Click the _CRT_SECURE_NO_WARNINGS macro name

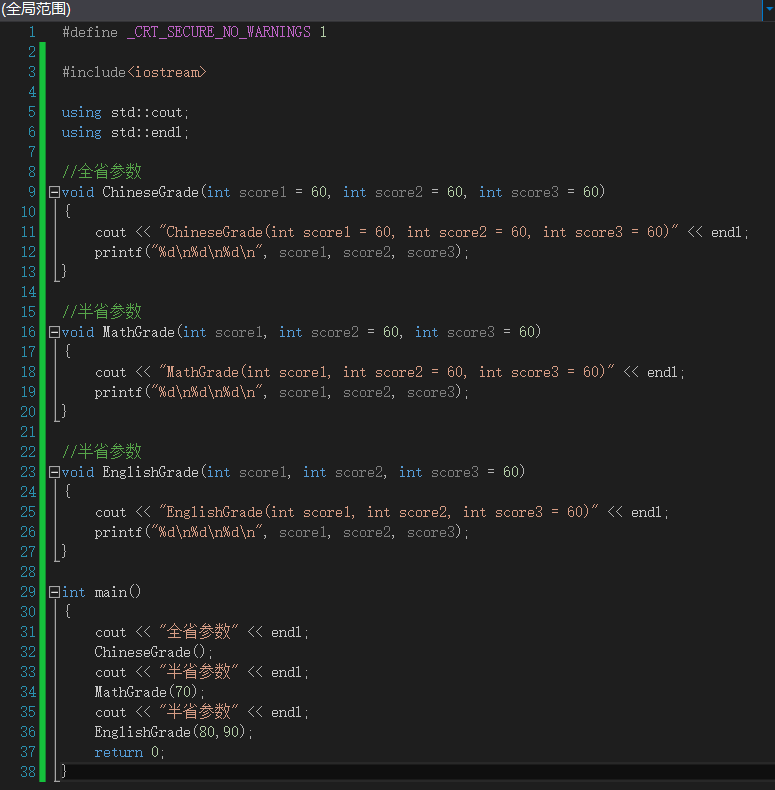tap(219, 33)
